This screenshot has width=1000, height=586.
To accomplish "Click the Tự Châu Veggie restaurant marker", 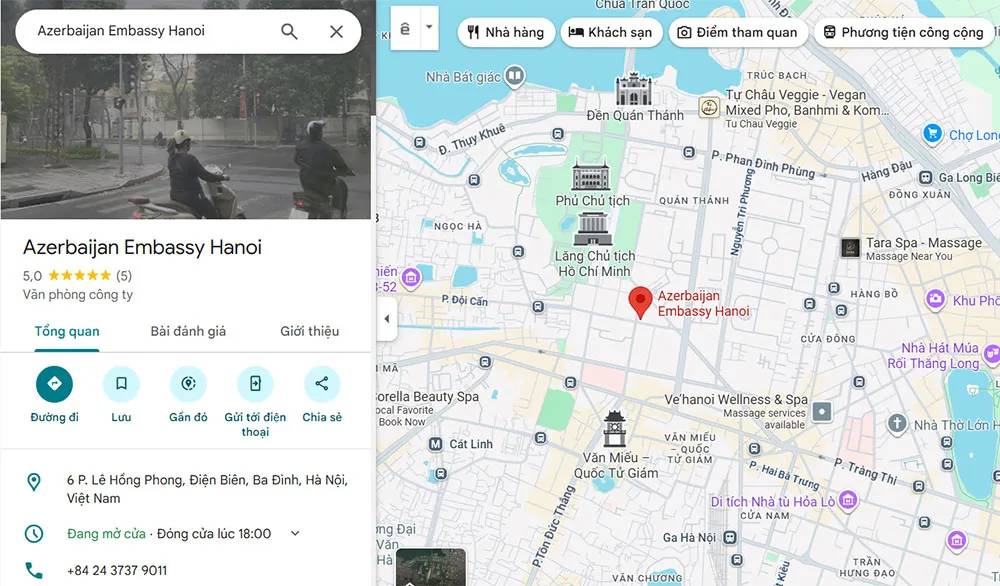I will pos(709,107).
